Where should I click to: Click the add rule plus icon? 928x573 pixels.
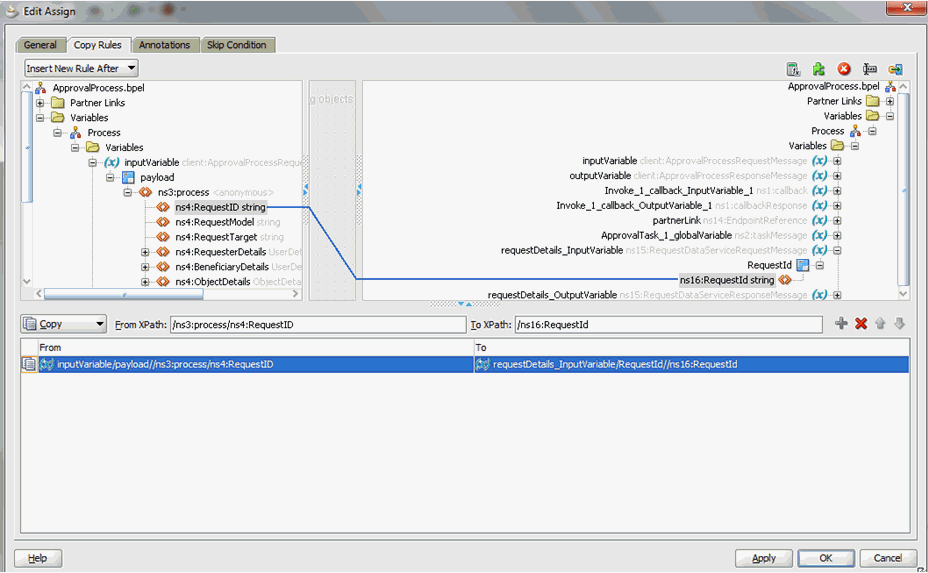click(841, 323)
